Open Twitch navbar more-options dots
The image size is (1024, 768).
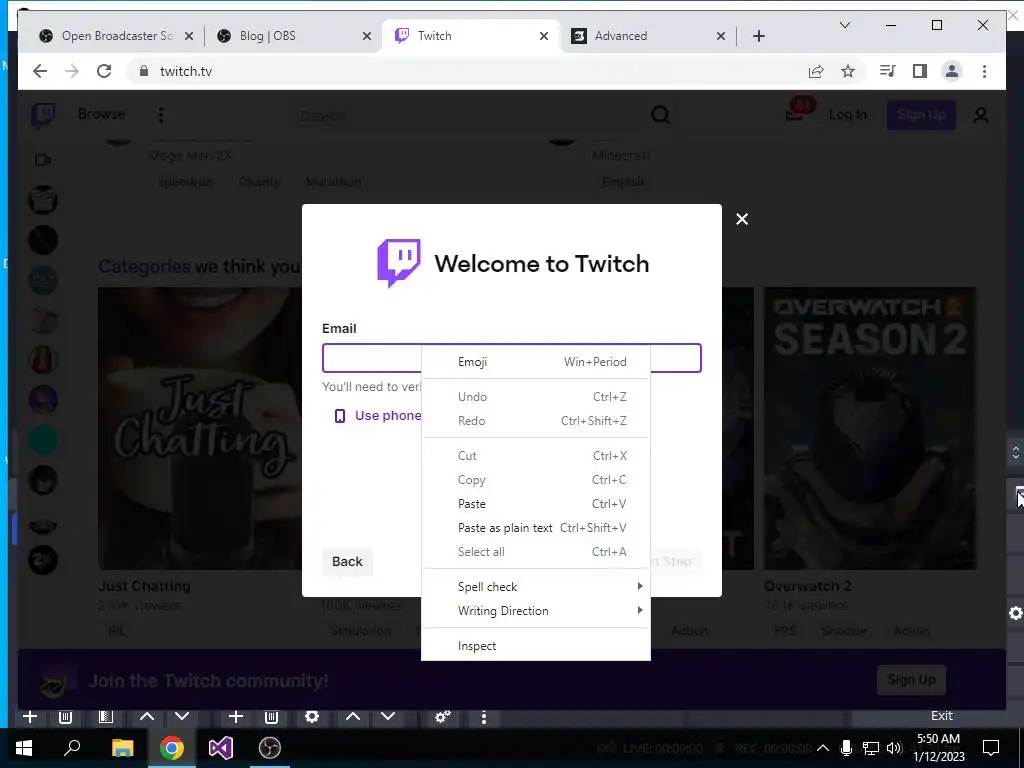click(x=161, y=115)
